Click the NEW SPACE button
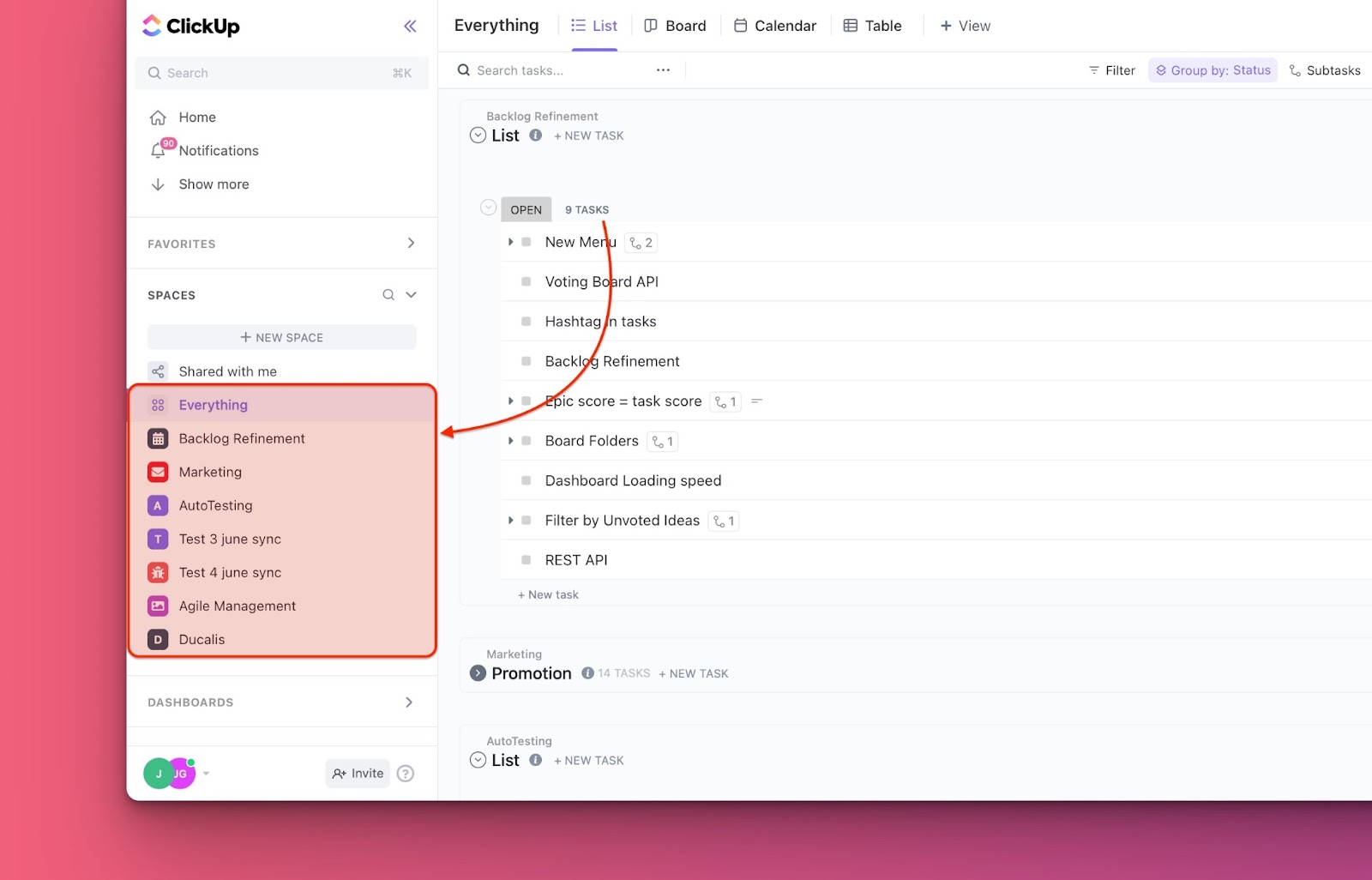Screen dimensions: 1372x880 point(281,336)
